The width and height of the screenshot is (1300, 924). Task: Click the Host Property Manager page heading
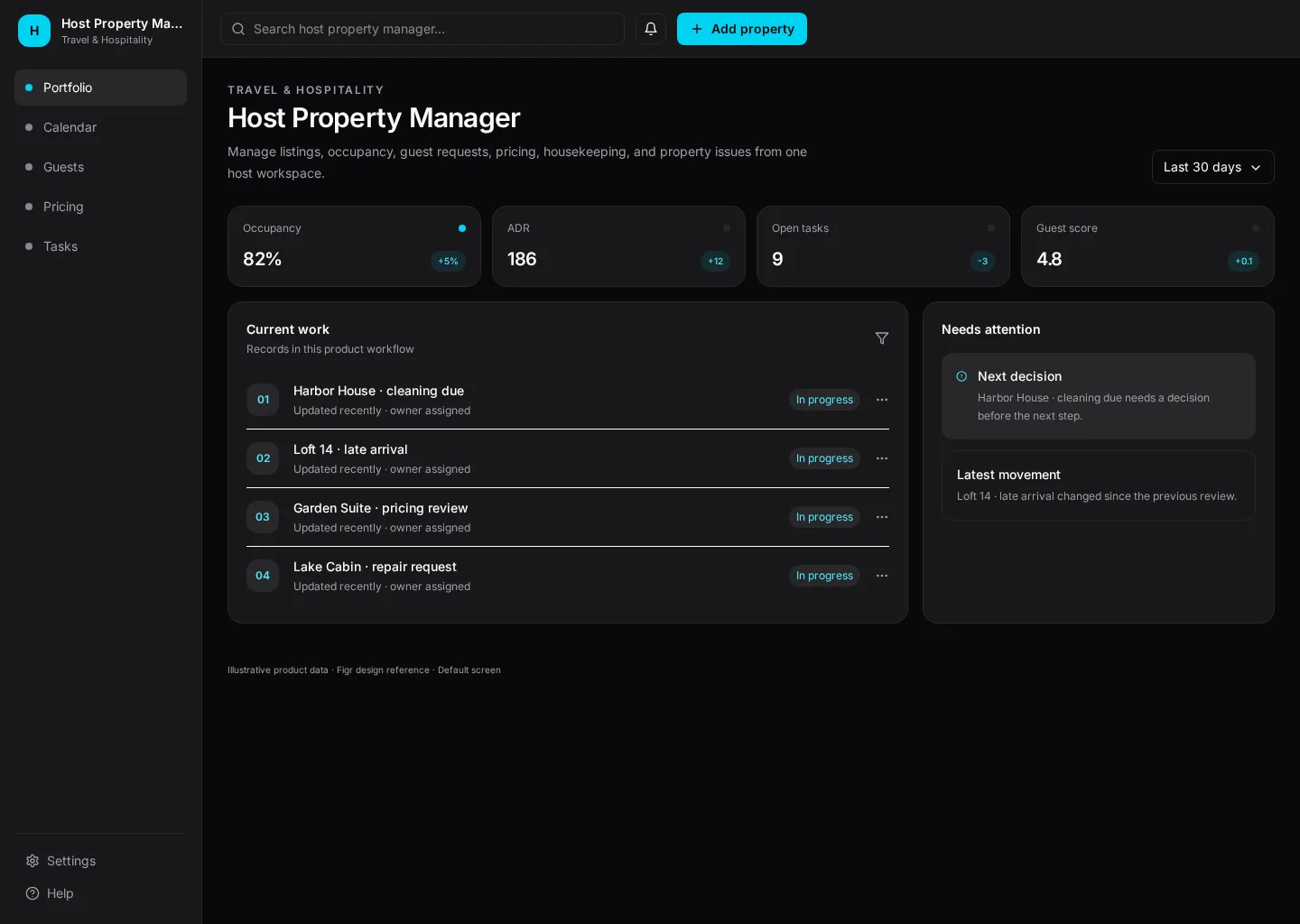coord(374,117)
